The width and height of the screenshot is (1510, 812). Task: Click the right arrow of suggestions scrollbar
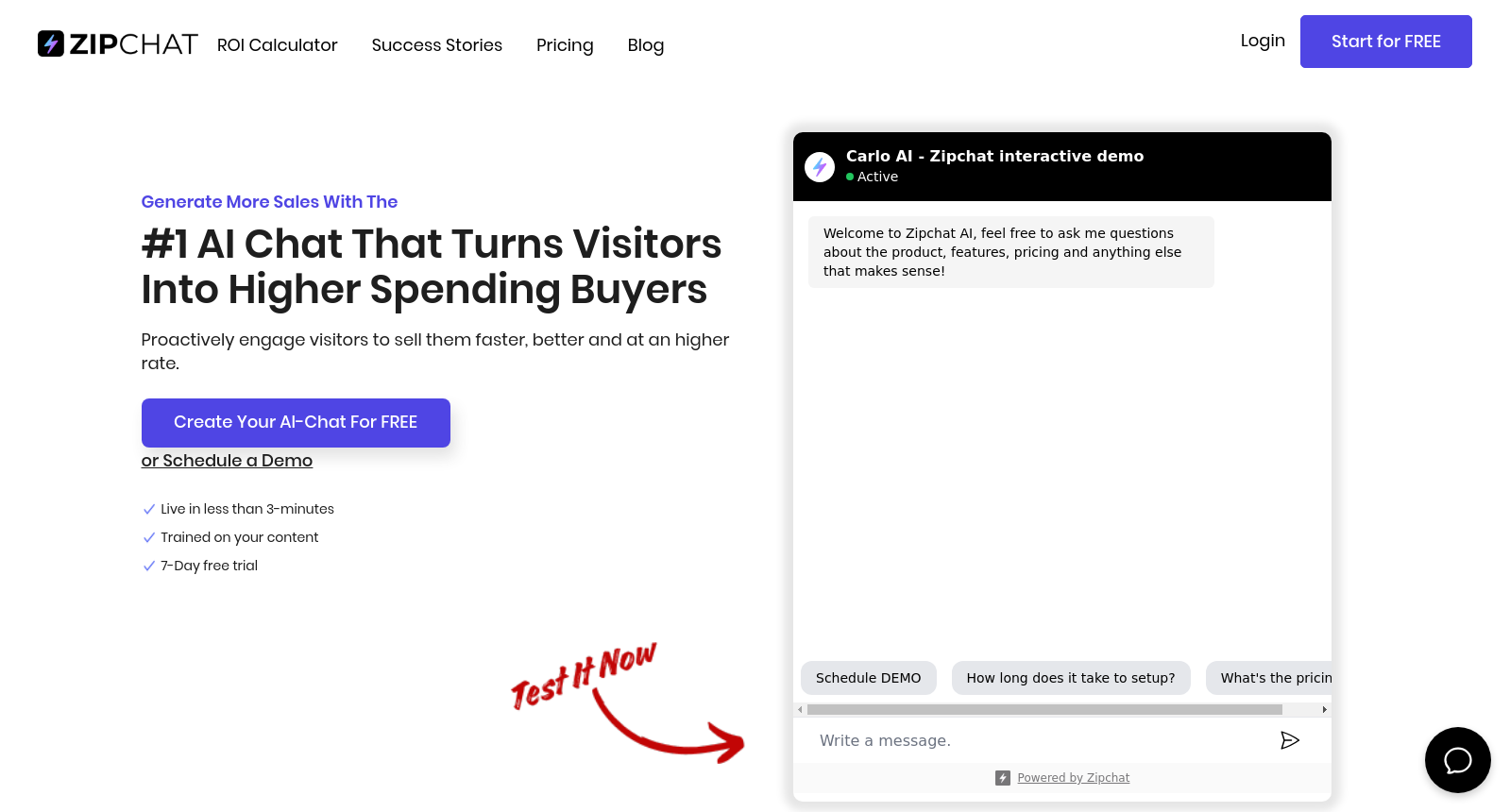pos(1324,709)
